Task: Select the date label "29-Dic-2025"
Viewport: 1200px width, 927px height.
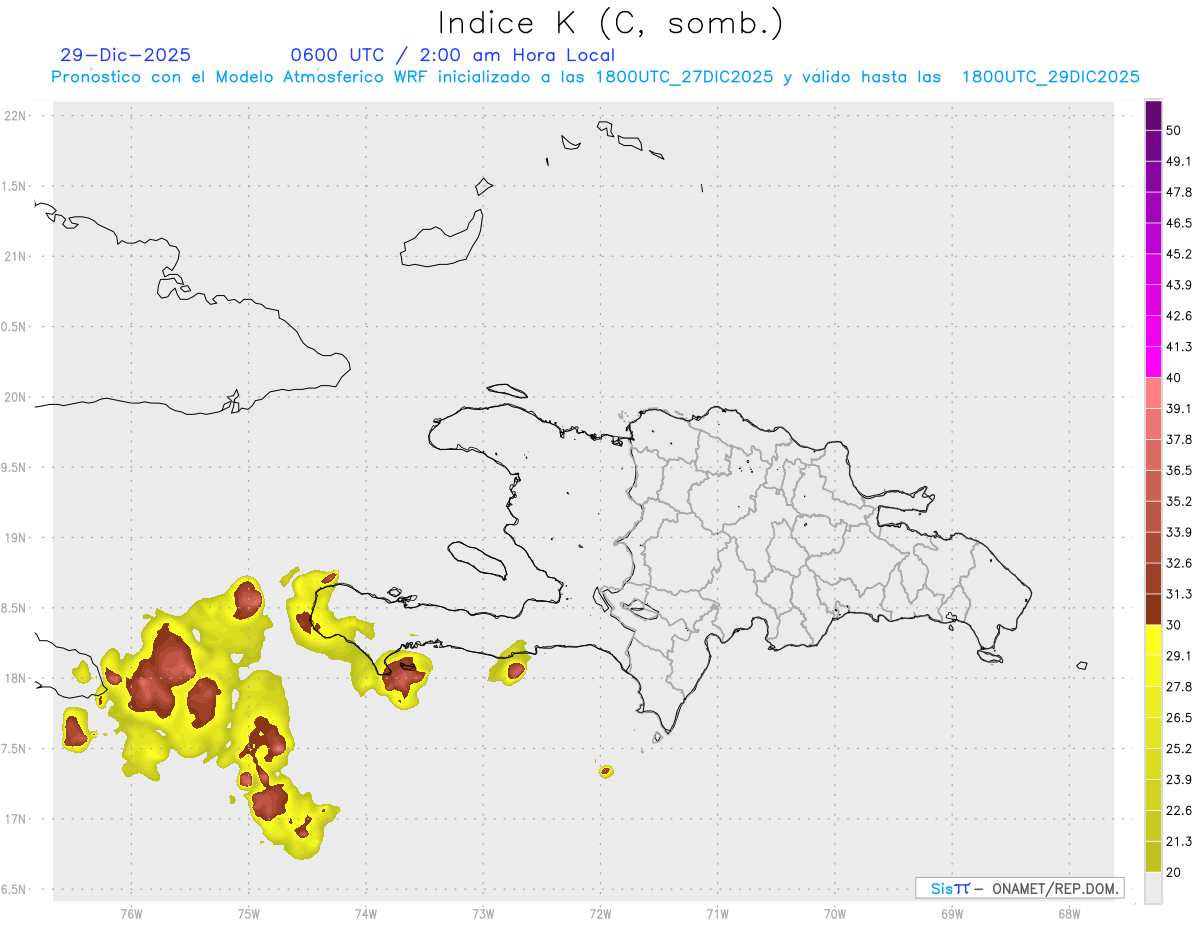Action: click(x=126, y=55)
